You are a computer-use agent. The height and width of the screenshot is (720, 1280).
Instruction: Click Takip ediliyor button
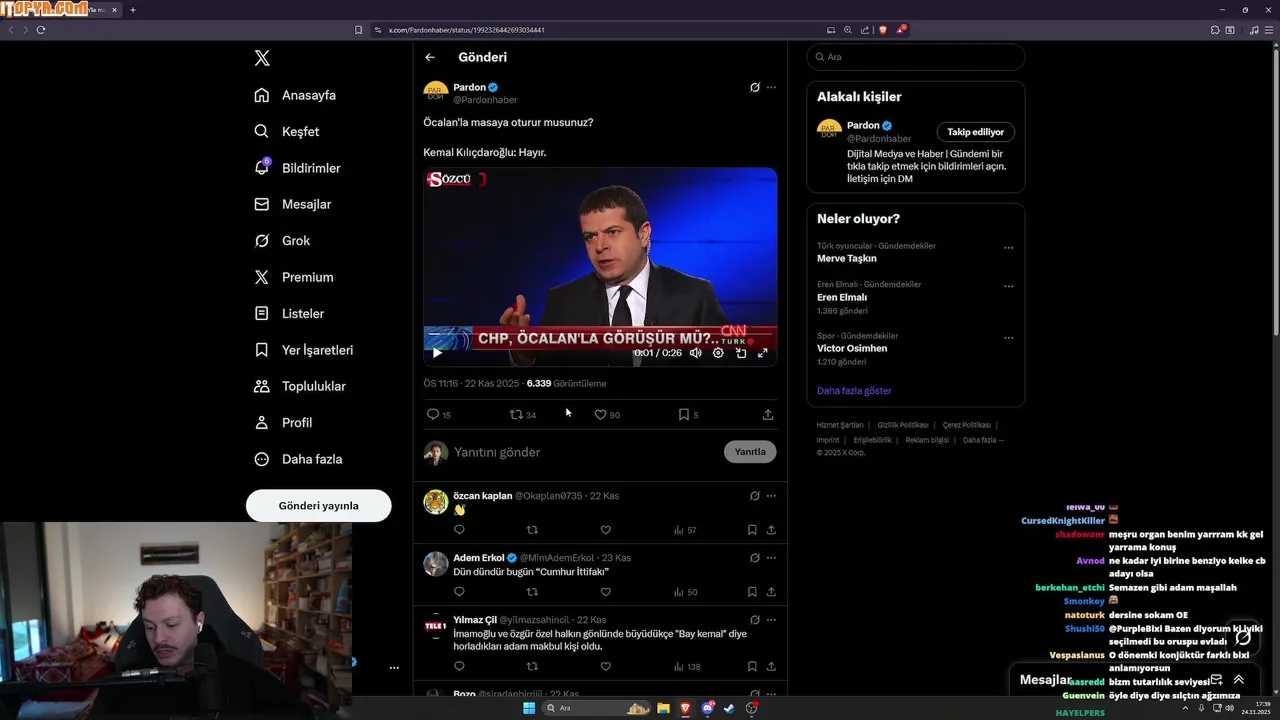point(975,132)
